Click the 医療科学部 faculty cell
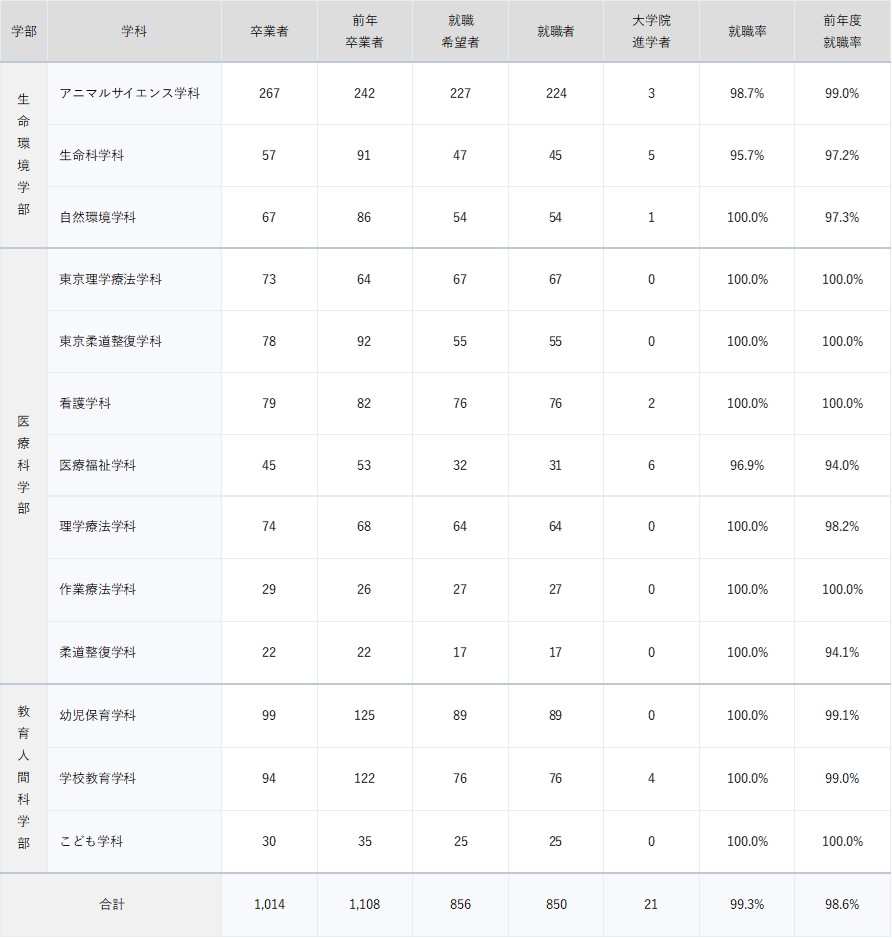Viewport: 892px width, 938px height. point(23,465)
